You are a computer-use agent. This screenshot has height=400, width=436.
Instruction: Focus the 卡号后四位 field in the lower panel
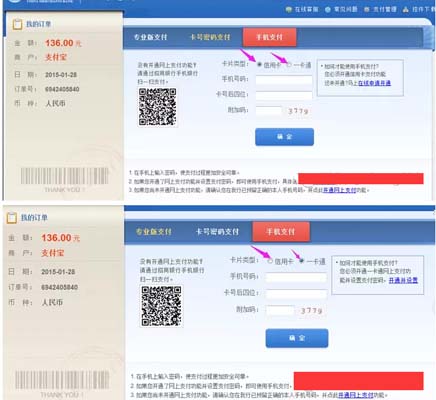[296, 293]
